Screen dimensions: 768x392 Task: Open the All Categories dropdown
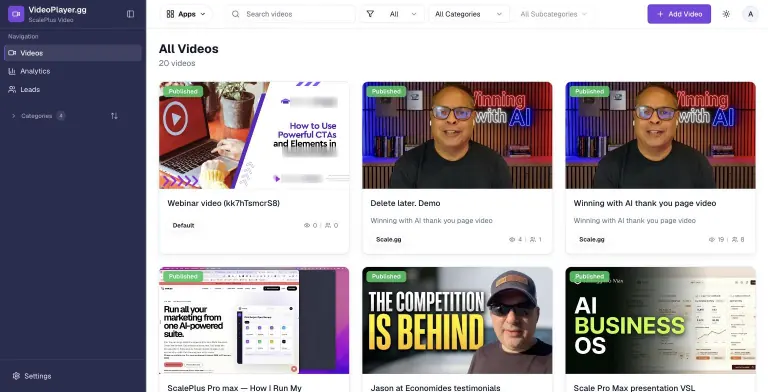click(469, 14)
